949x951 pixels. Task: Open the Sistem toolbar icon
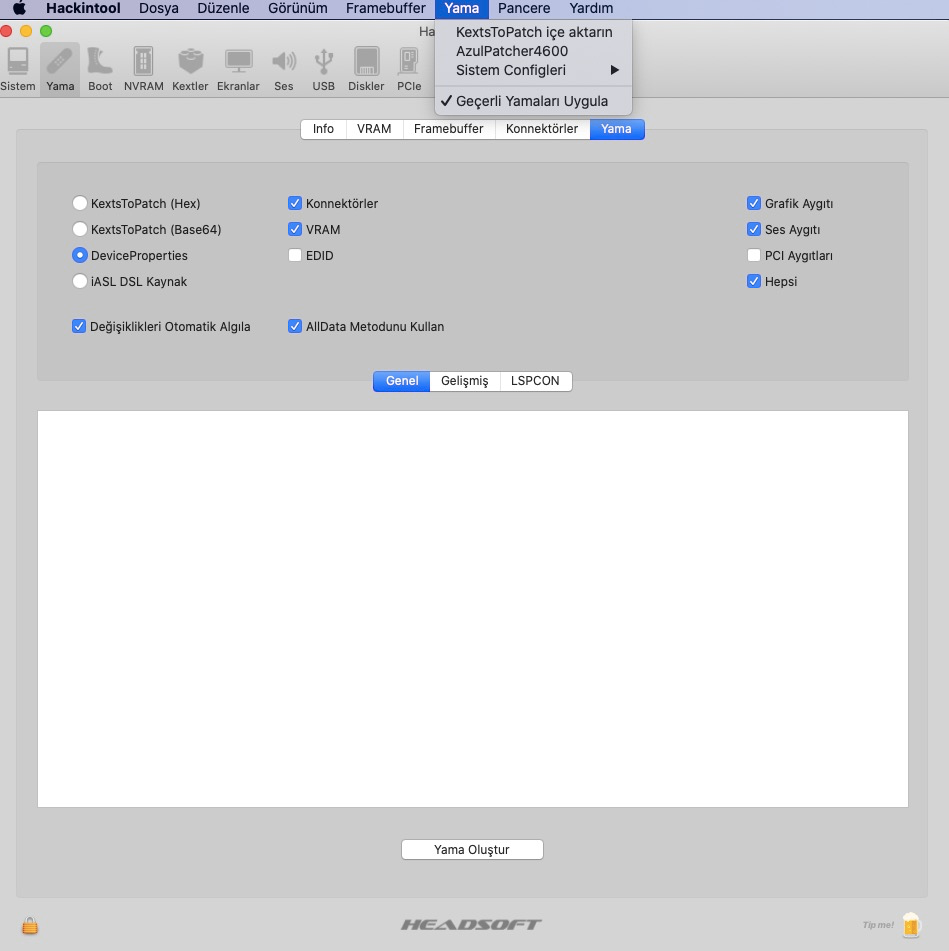coord(18,68)
